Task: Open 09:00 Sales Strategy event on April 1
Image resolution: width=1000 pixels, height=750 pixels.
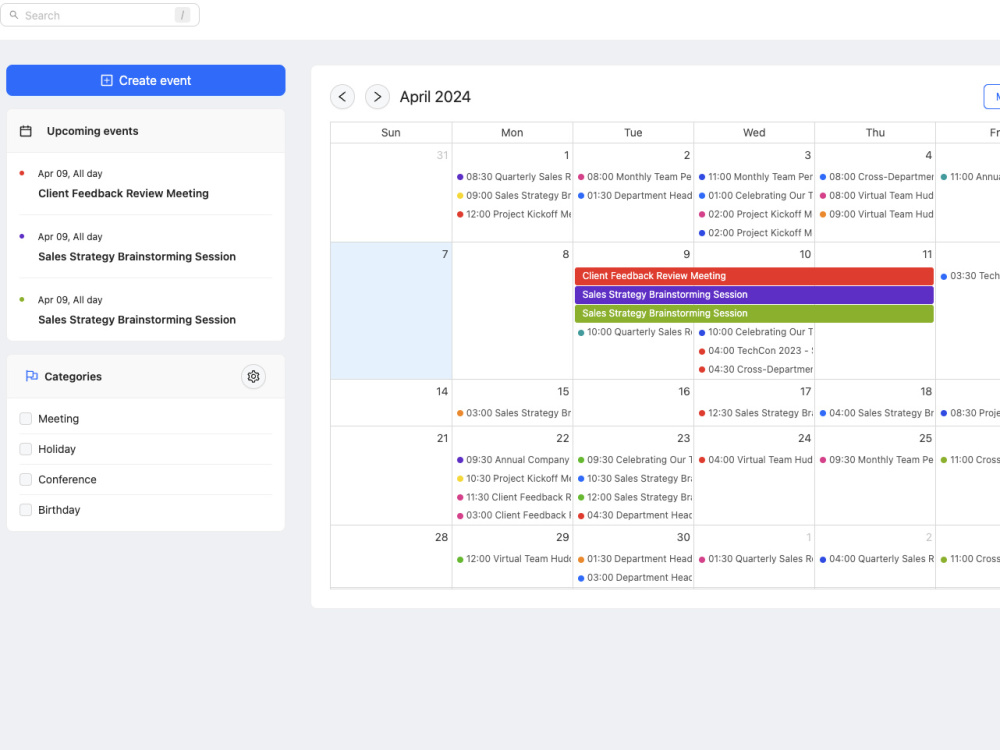Action: pyautogui.click(x=513, y=195)
